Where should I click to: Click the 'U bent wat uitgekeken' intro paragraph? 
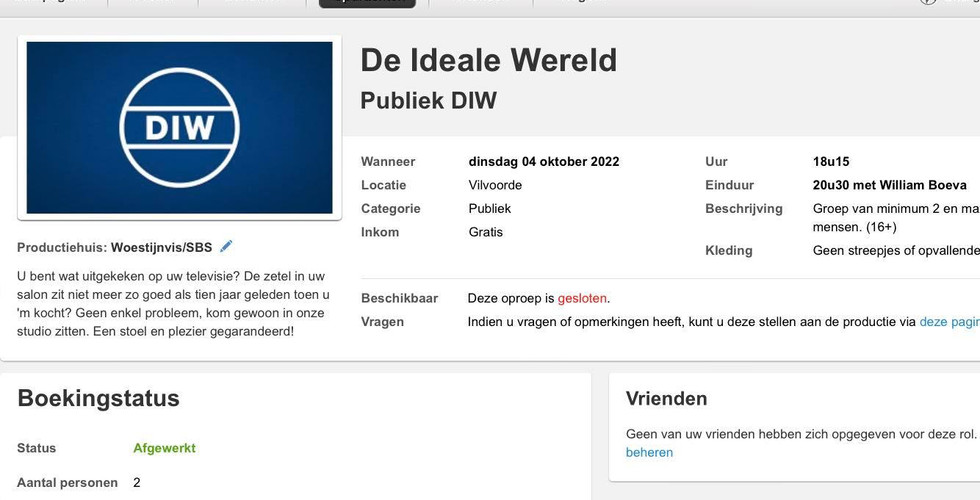174,304
